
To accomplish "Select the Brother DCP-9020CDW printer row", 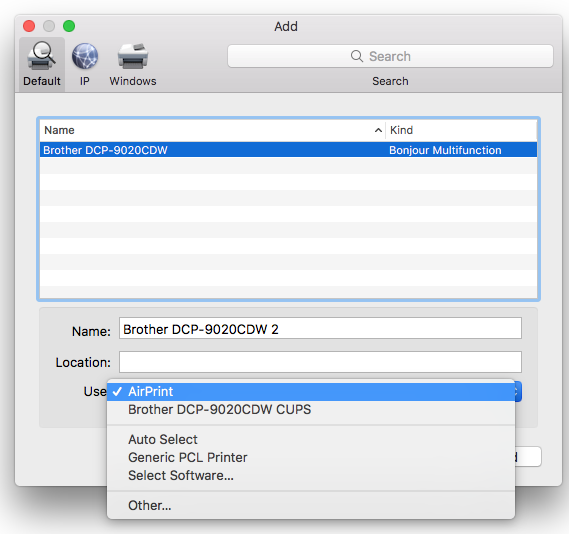I will (288, 150).
